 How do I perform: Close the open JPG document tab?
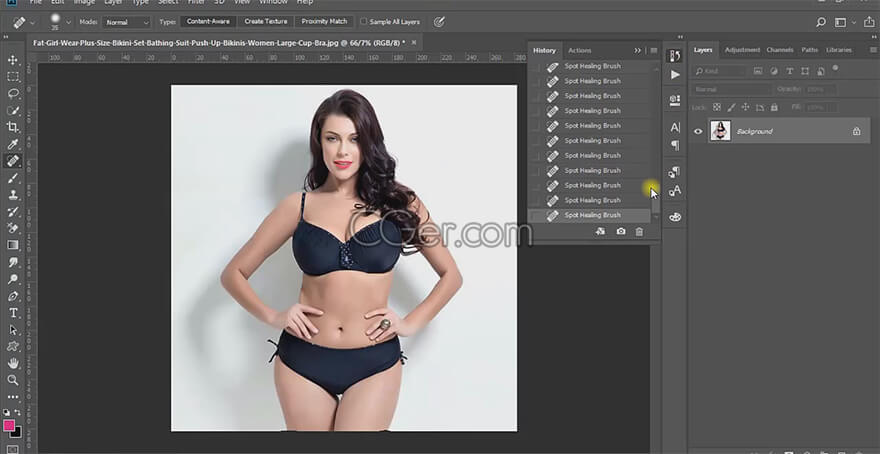point(414,43)
